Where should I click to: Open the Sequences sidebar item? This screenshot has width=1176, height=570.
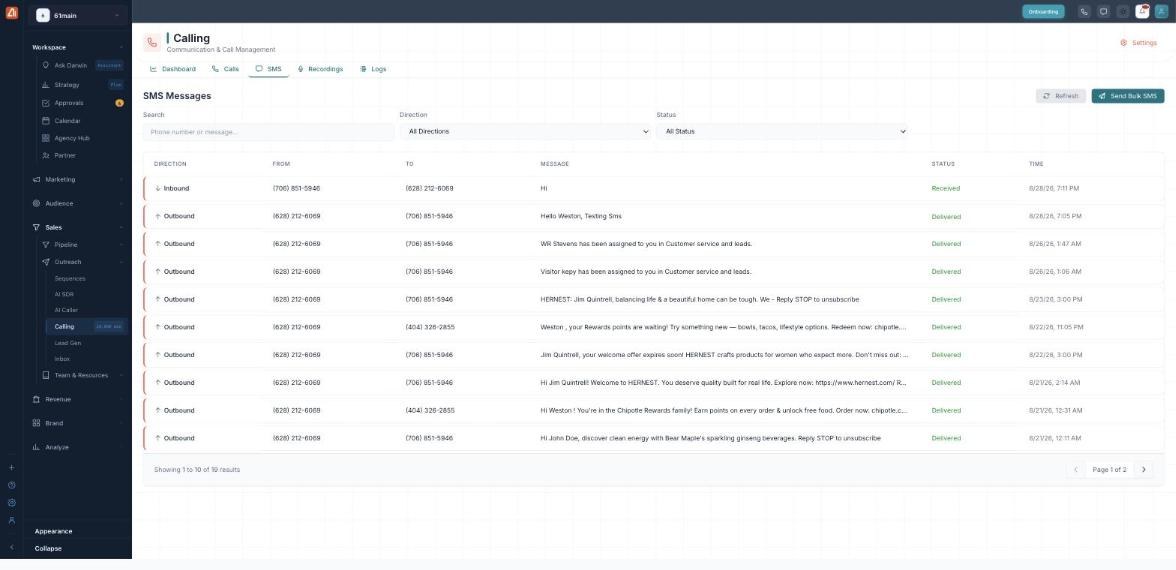coord(70,278)
